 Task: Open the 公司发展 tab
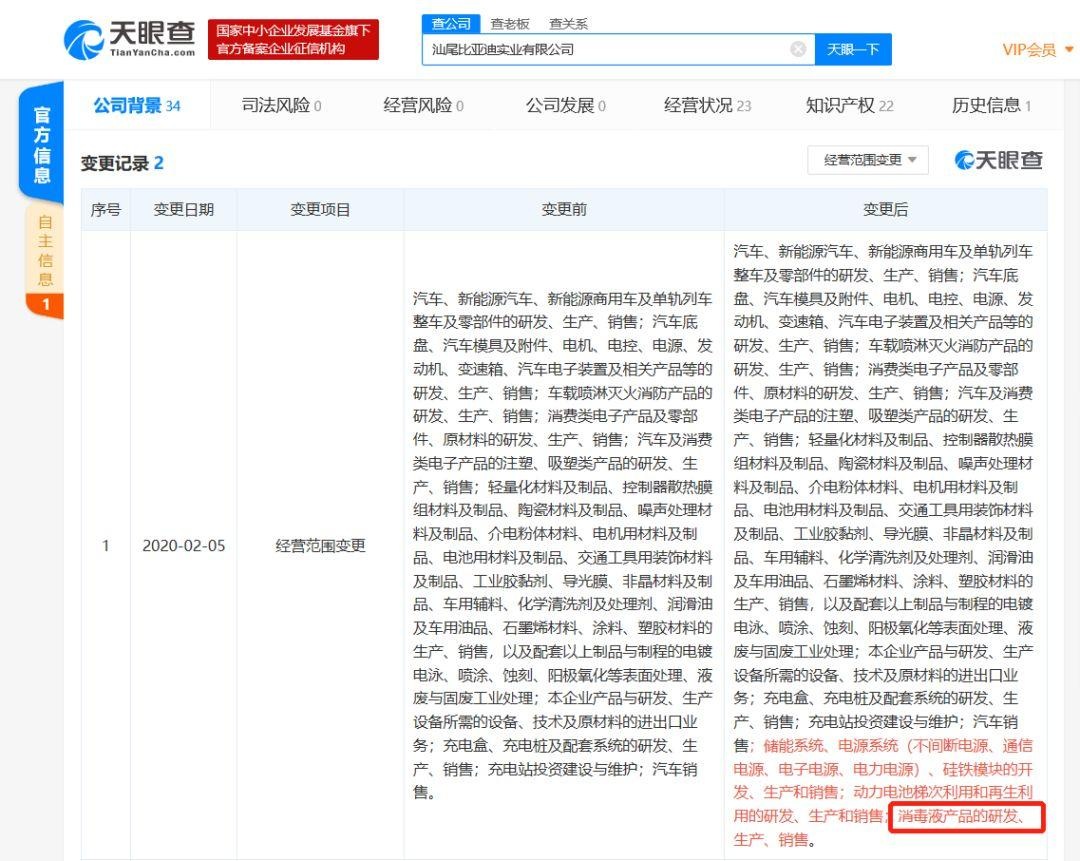[x=566, y=106]
